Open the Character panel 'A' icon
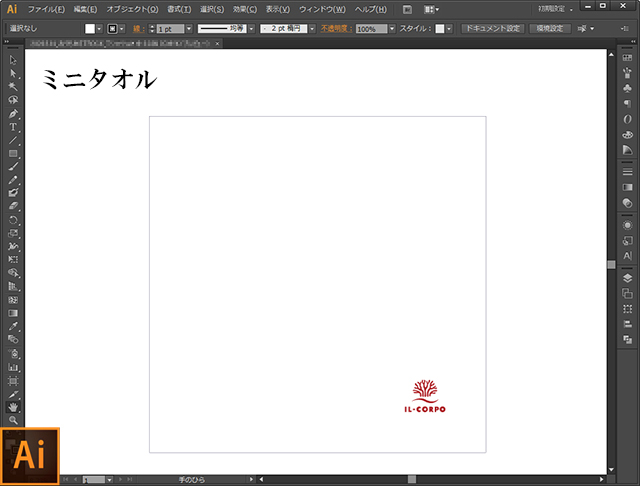This screenshot has width=640, height=486. 627,255
